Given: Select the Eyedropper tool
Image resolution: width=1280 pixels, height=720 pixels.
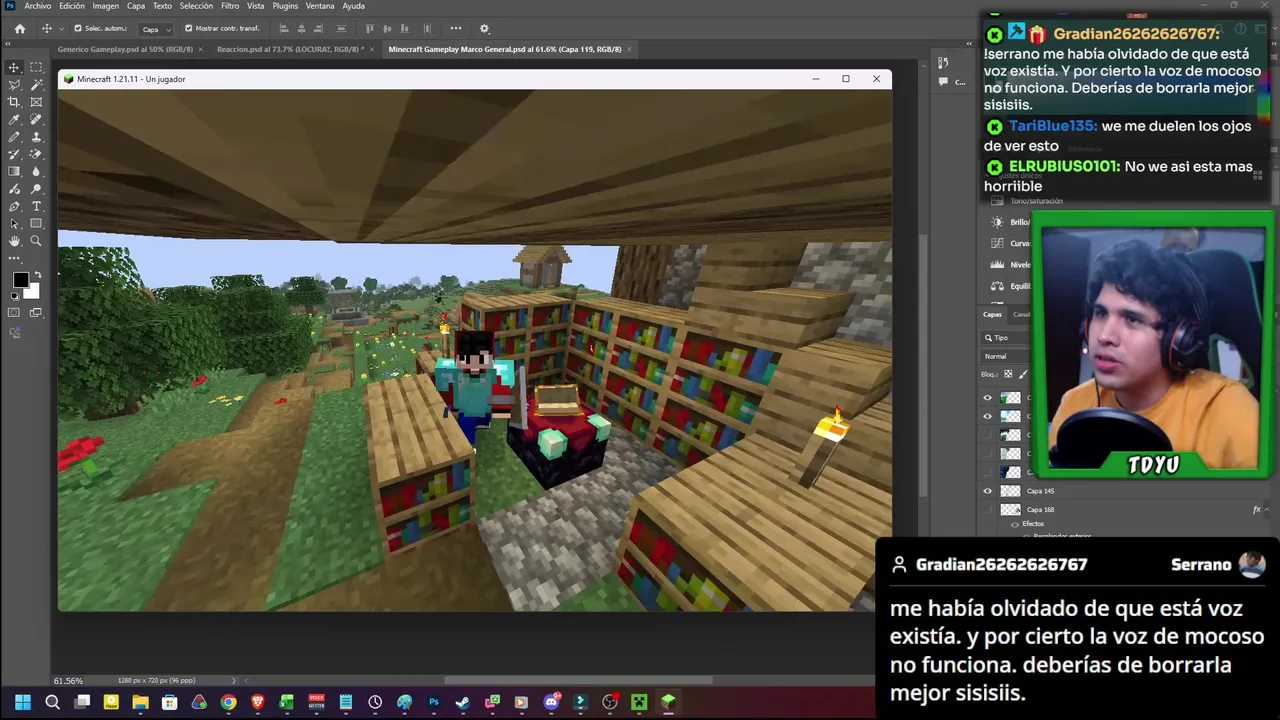Looking at the screenshot, I should [x=14, y=119].
